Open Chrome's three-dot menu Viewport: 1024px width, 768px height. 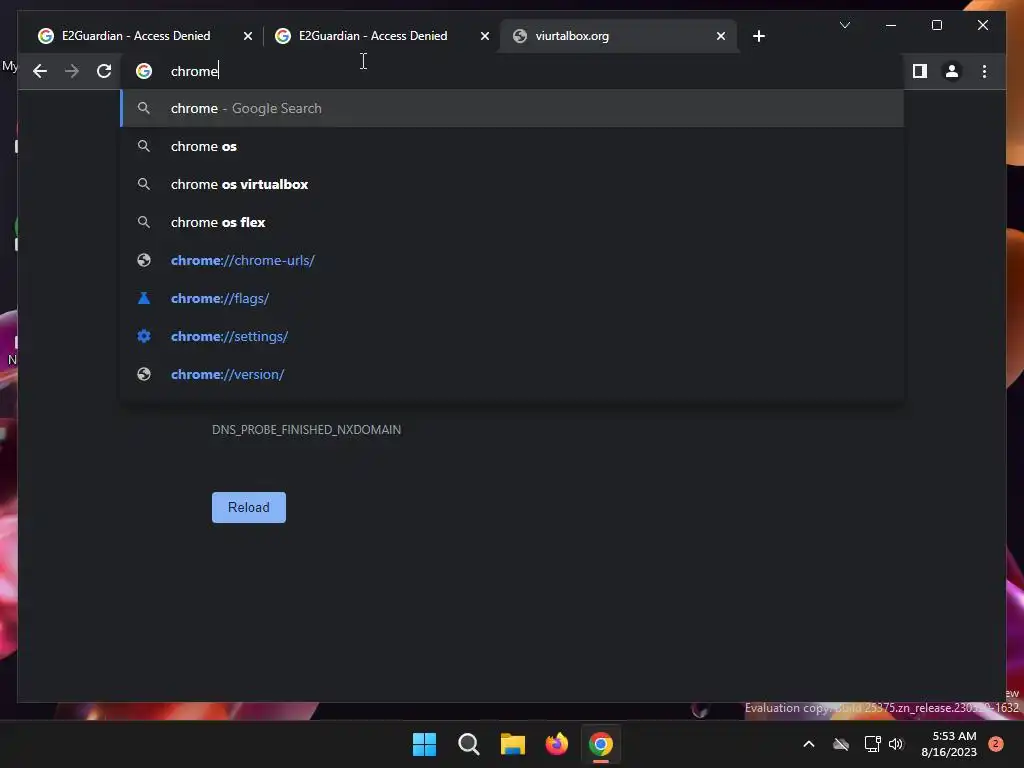(984, 71)
